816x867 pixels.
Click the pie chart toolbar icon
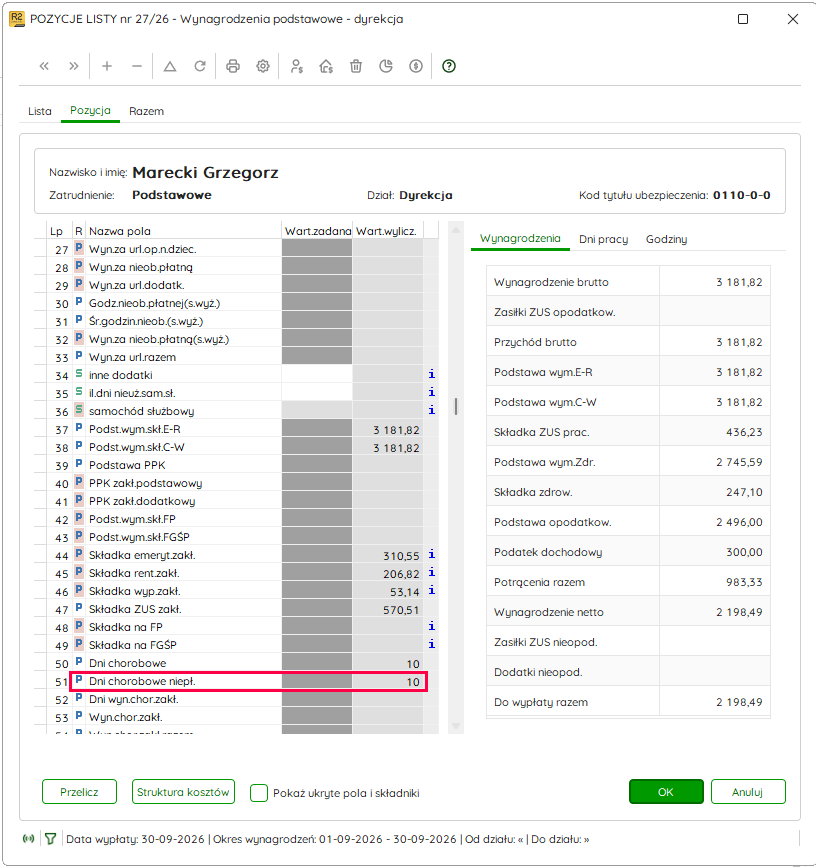coord(386,66)
